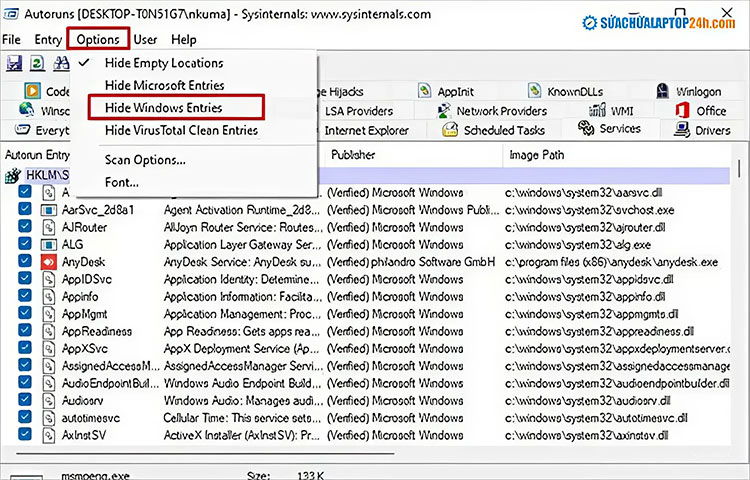This screenshot has width=750, height=480.
Task: Choose Hide Microsoft Entries
Action: point(165,86)
